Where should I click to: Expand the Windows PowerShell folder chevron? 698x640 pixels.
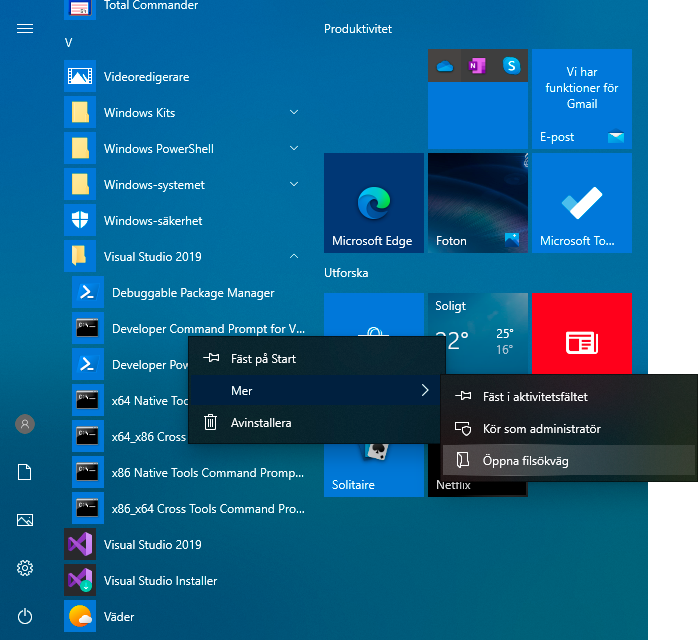pyautogui.click(x=294, y=148)
